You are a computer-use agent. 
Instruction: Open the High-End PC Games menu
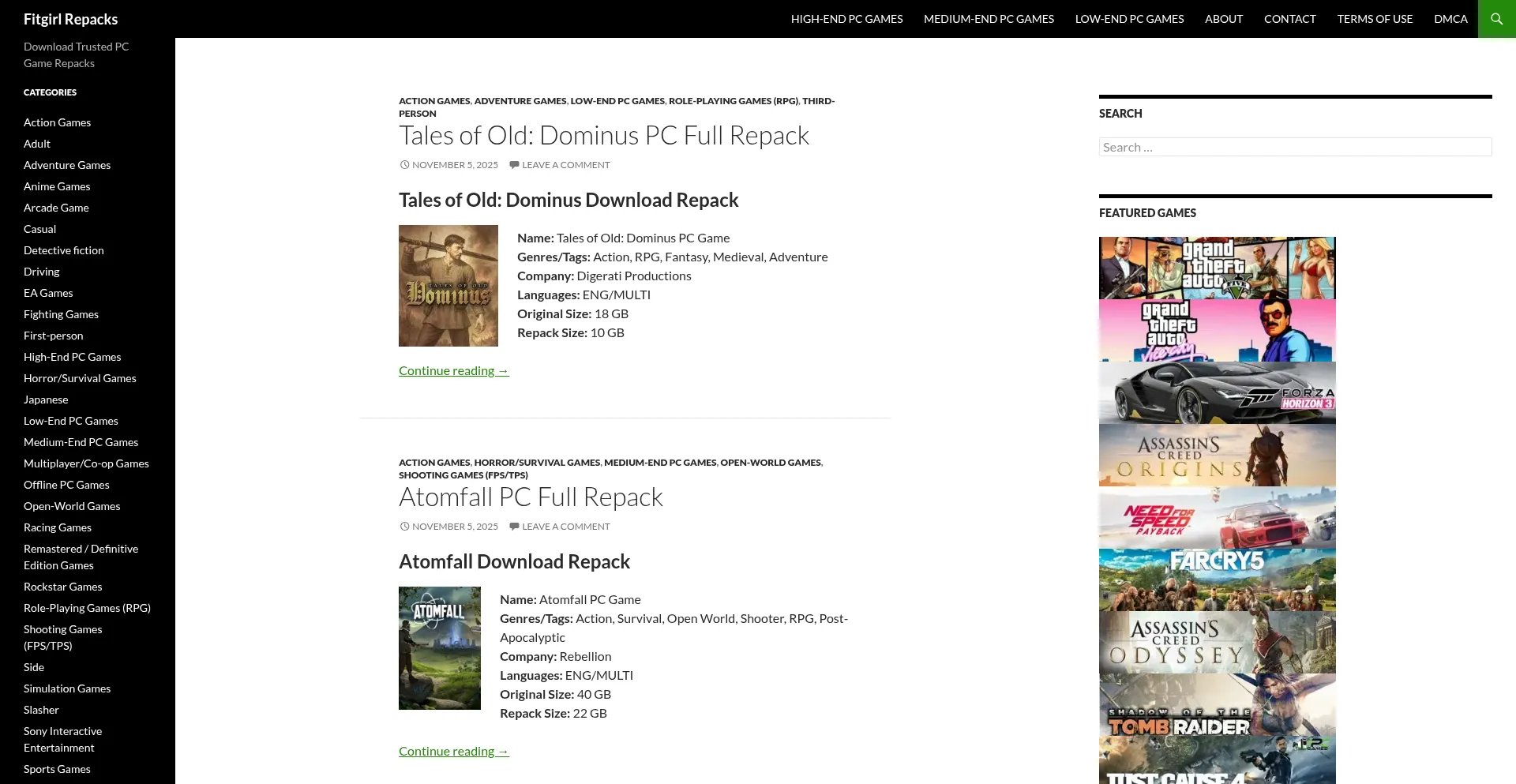tap(846, 19)
